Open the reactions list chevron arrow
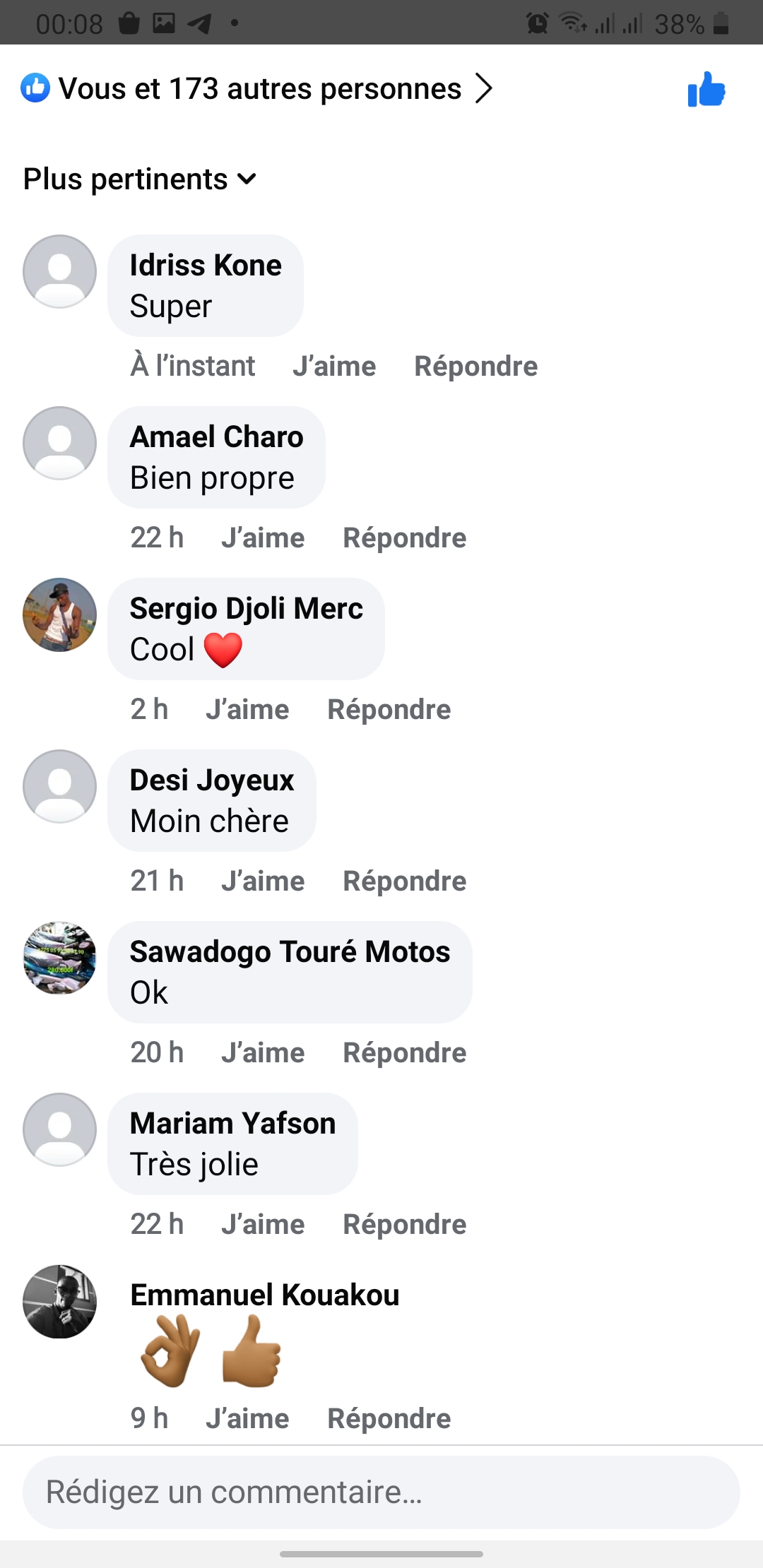 pyautogui.click(x=484, y=89)
